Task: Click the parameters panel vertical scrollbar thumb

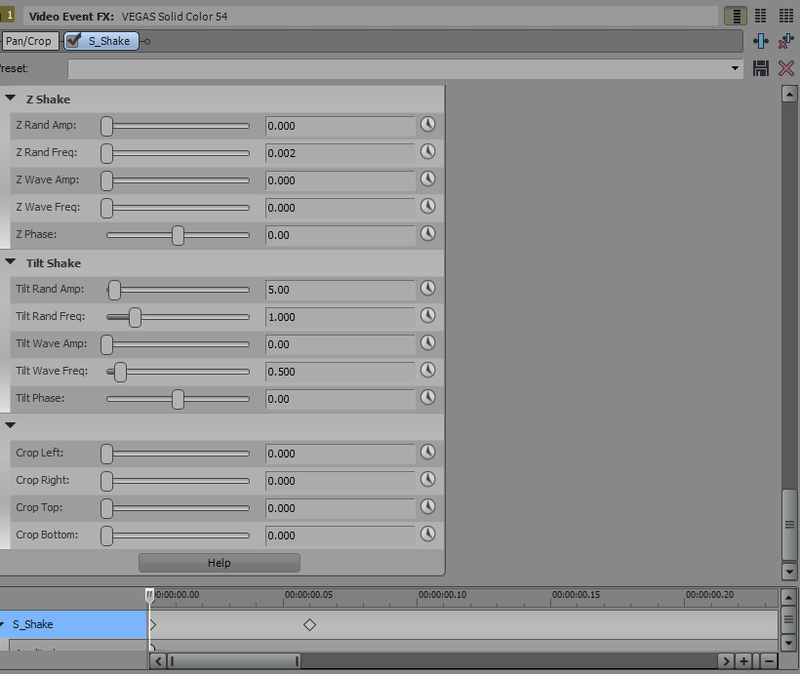Action: 789,525
